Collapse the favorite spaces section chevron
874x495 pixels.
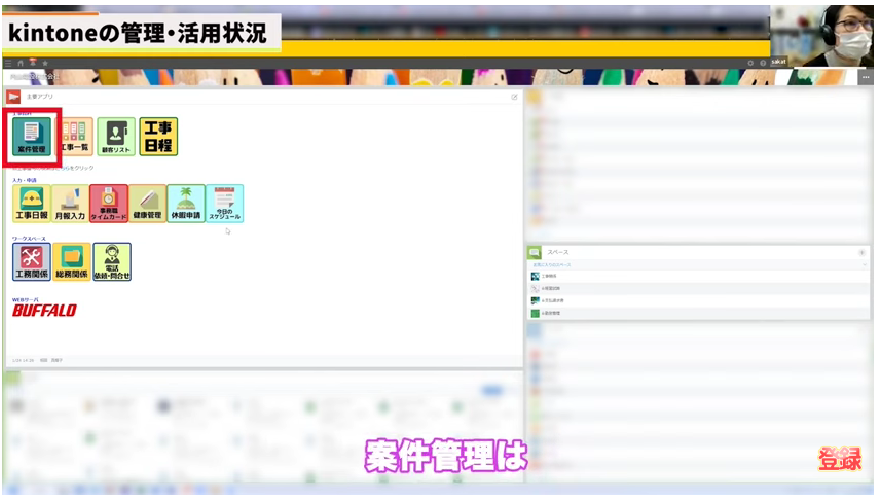pos(865,265)
